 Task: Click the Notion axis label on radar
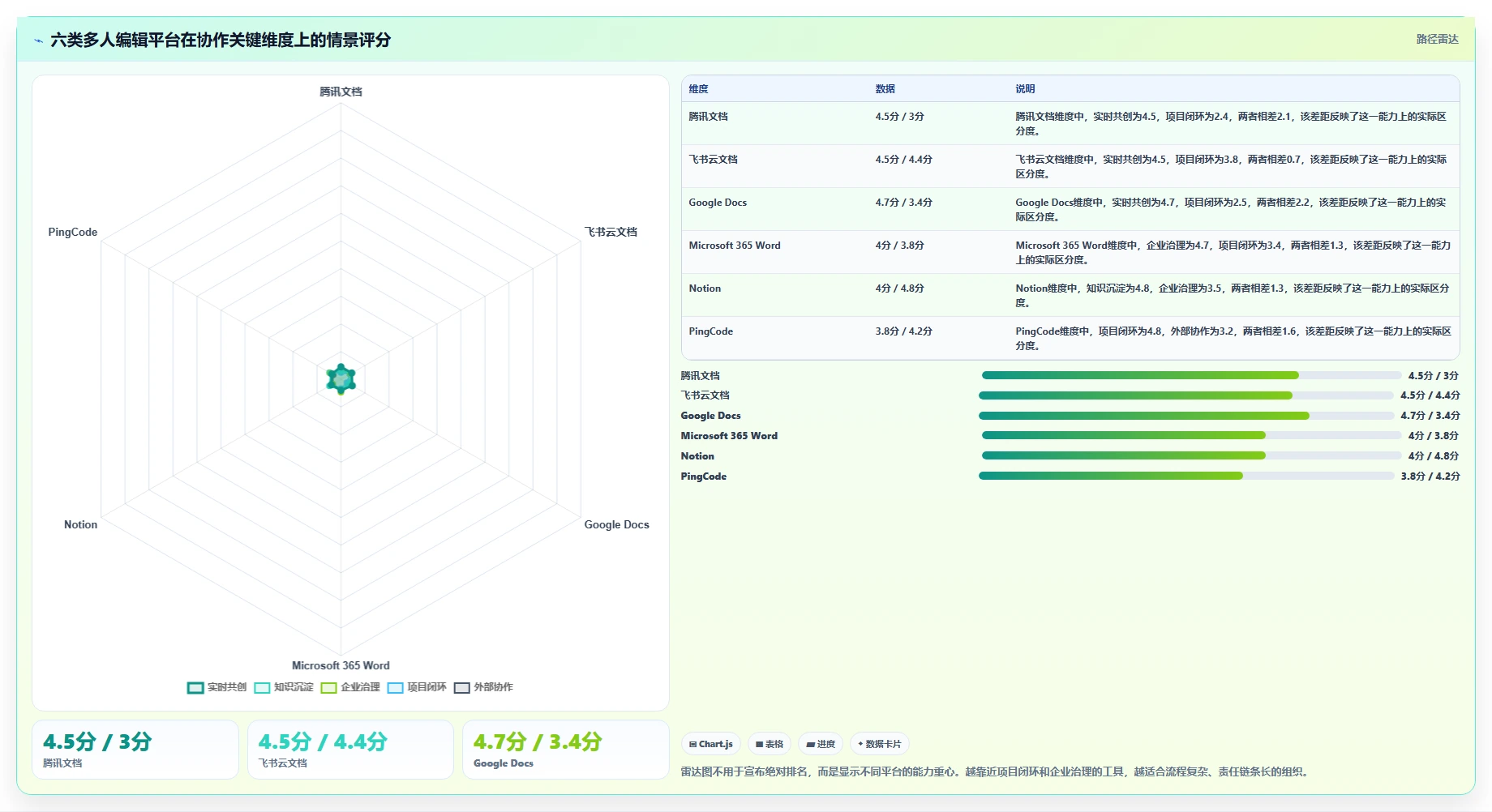80,525
